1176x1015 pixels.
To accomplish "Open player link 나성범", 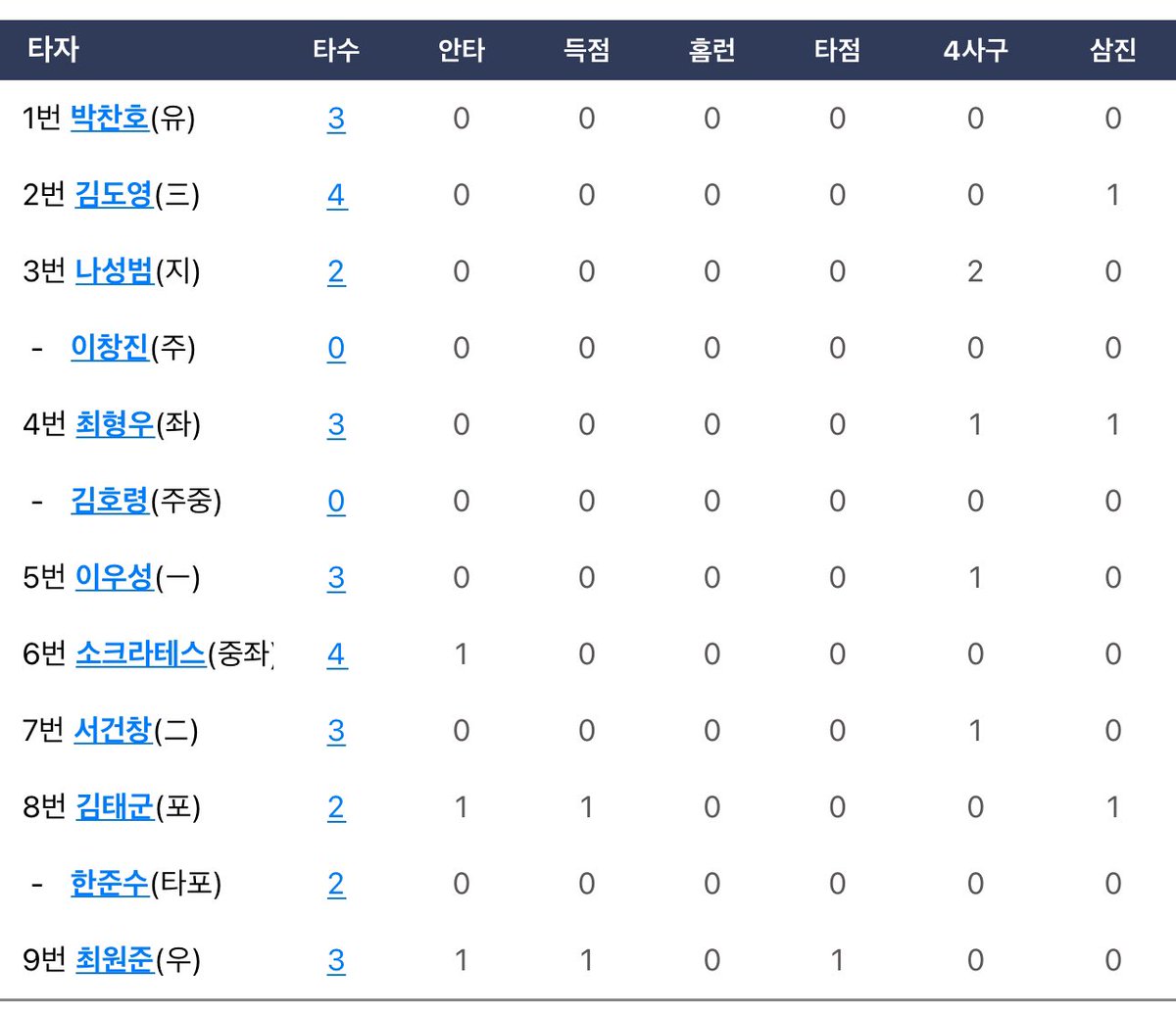I will (x=115, y=271).
